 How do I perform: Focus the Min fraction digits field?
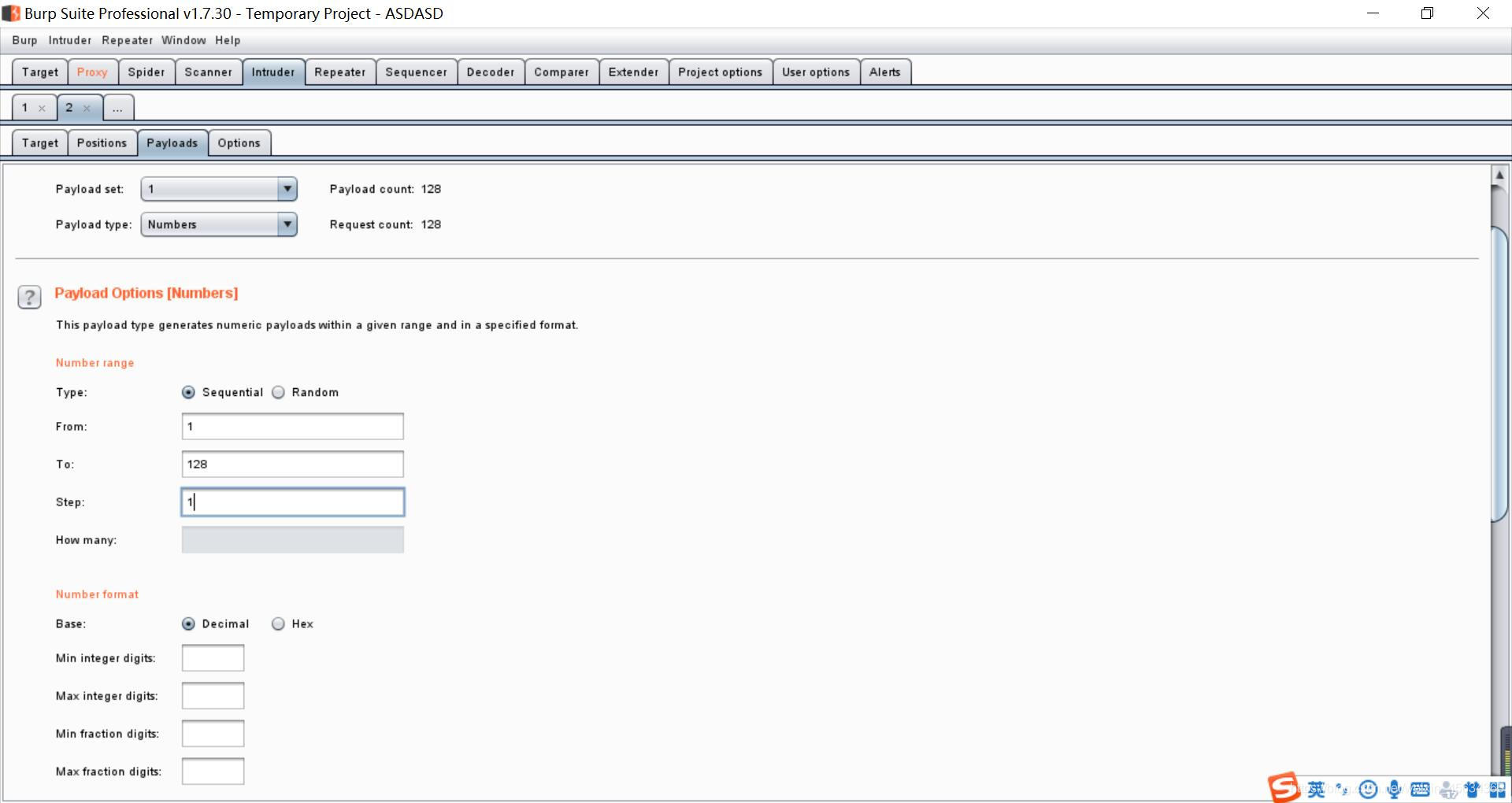(213, 734)
